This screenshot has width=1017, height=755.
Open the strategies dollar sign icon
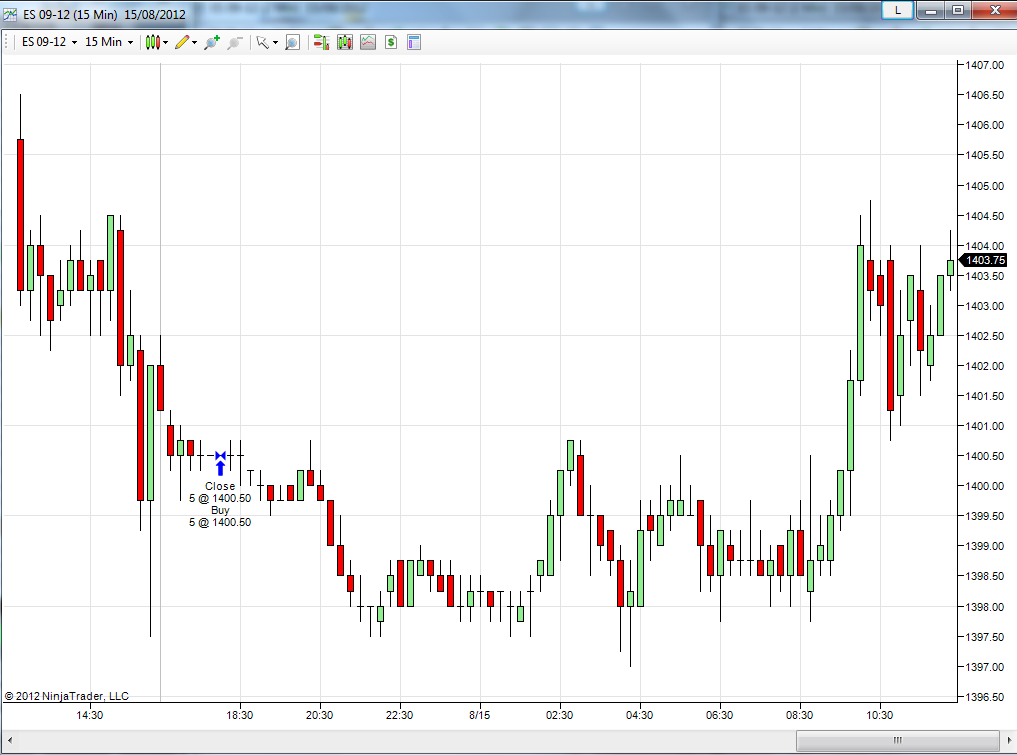click(x=390, y=43)
